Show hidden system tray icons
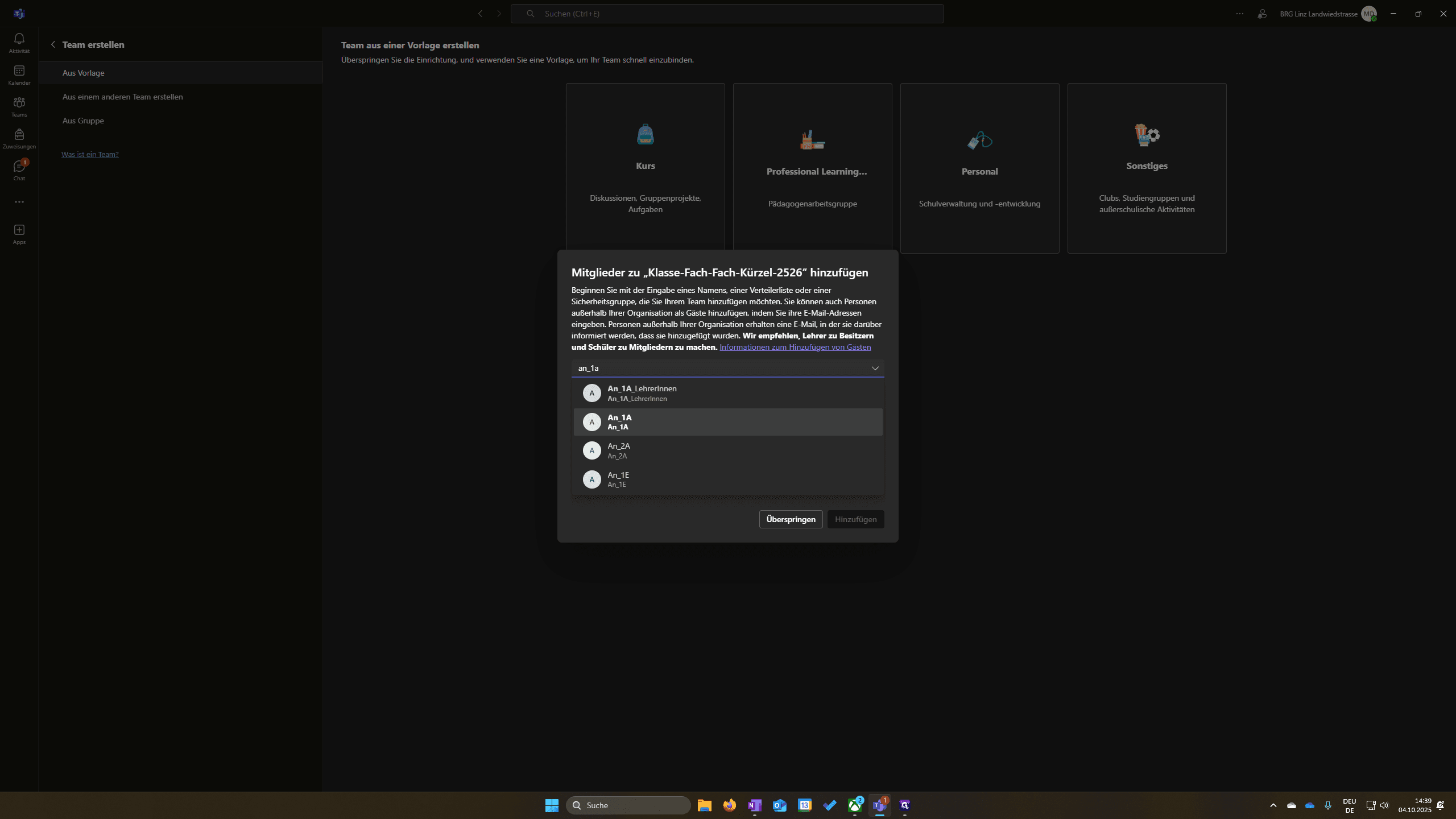 tap(1273, 805)
